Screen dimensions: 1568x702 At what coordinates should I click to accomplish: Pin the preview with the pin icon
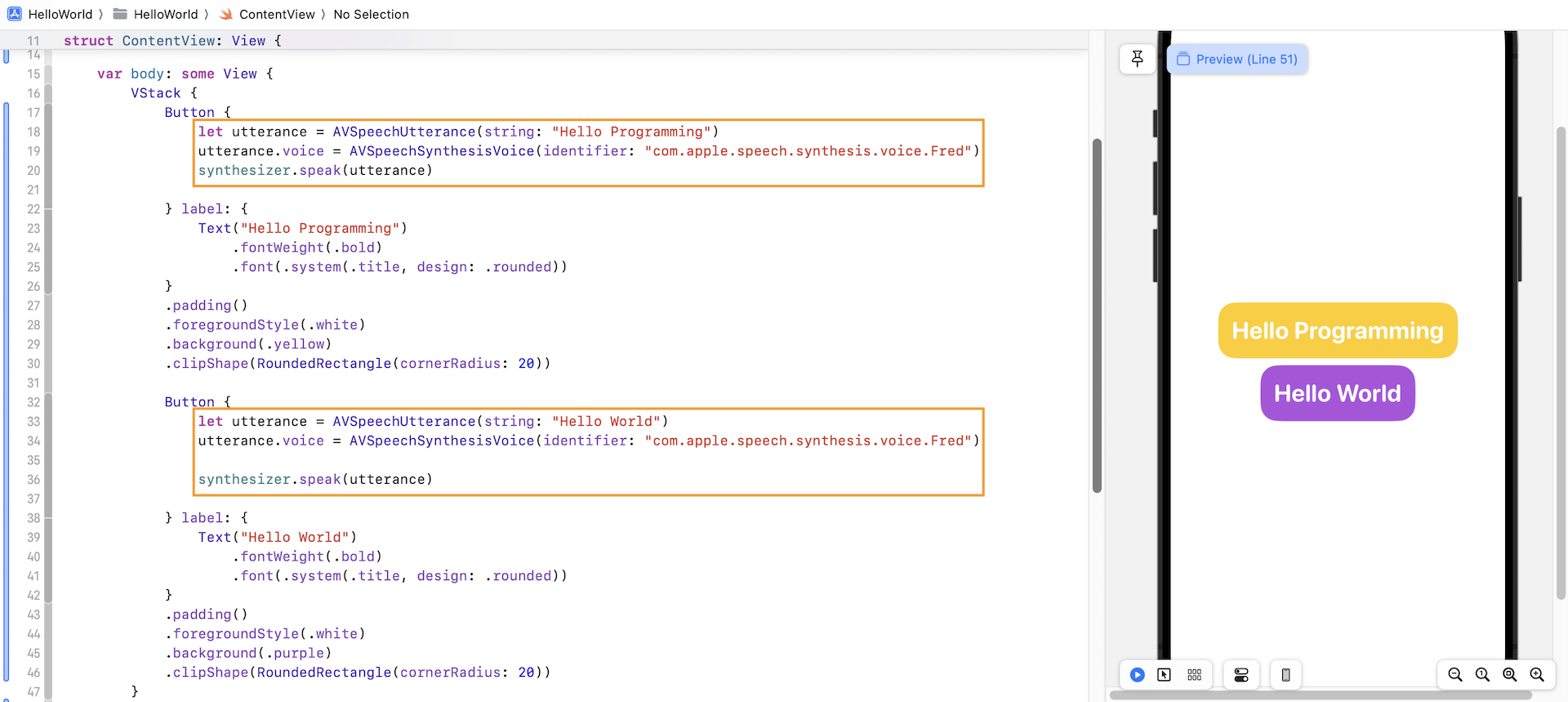point(1137,59)
